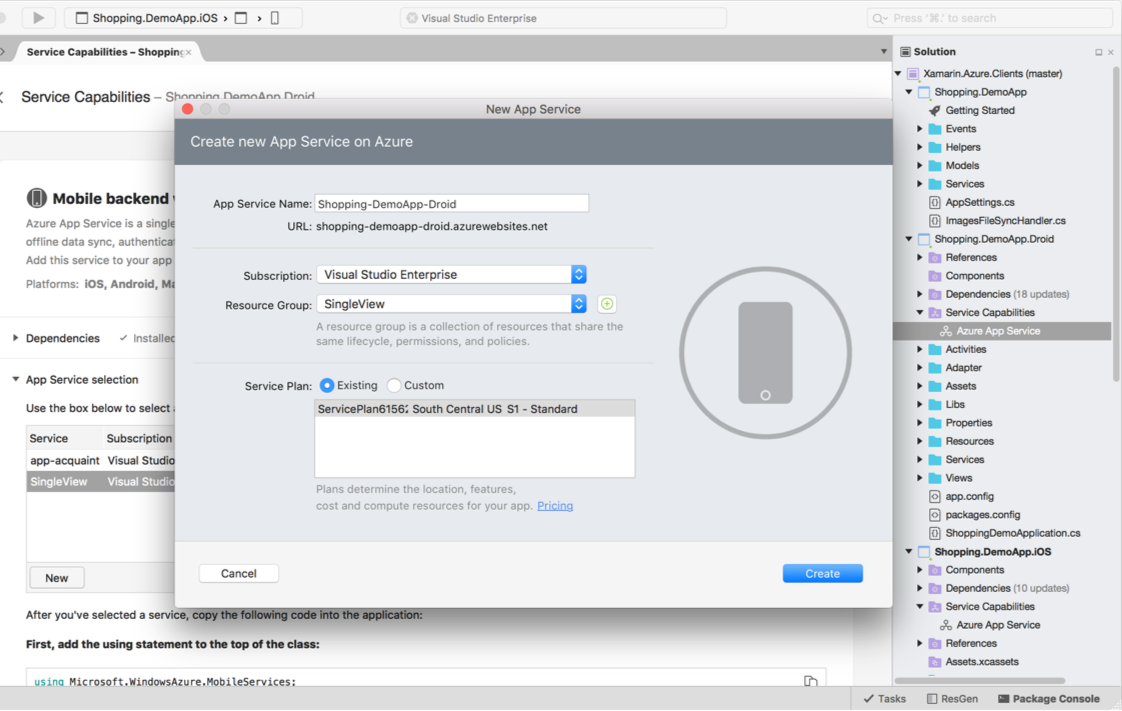
Task: Open the Tasks pad in the status bar
Action: coord(885,699)
